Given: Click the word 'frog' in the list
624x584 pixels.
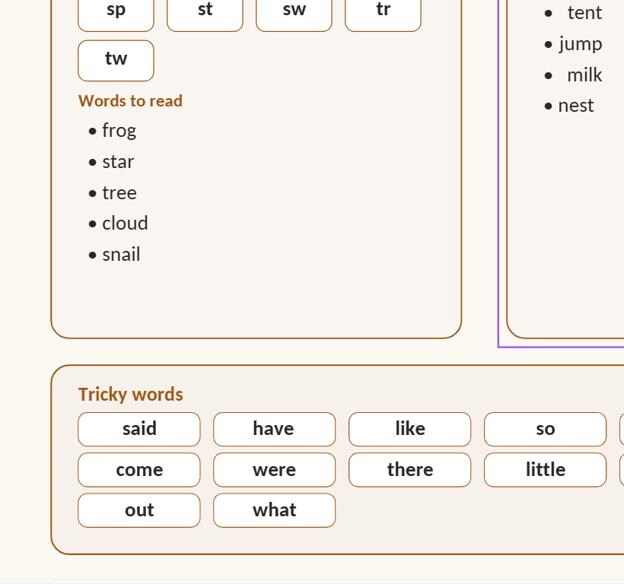Looking at the screenshot, I should pos(119,131).
